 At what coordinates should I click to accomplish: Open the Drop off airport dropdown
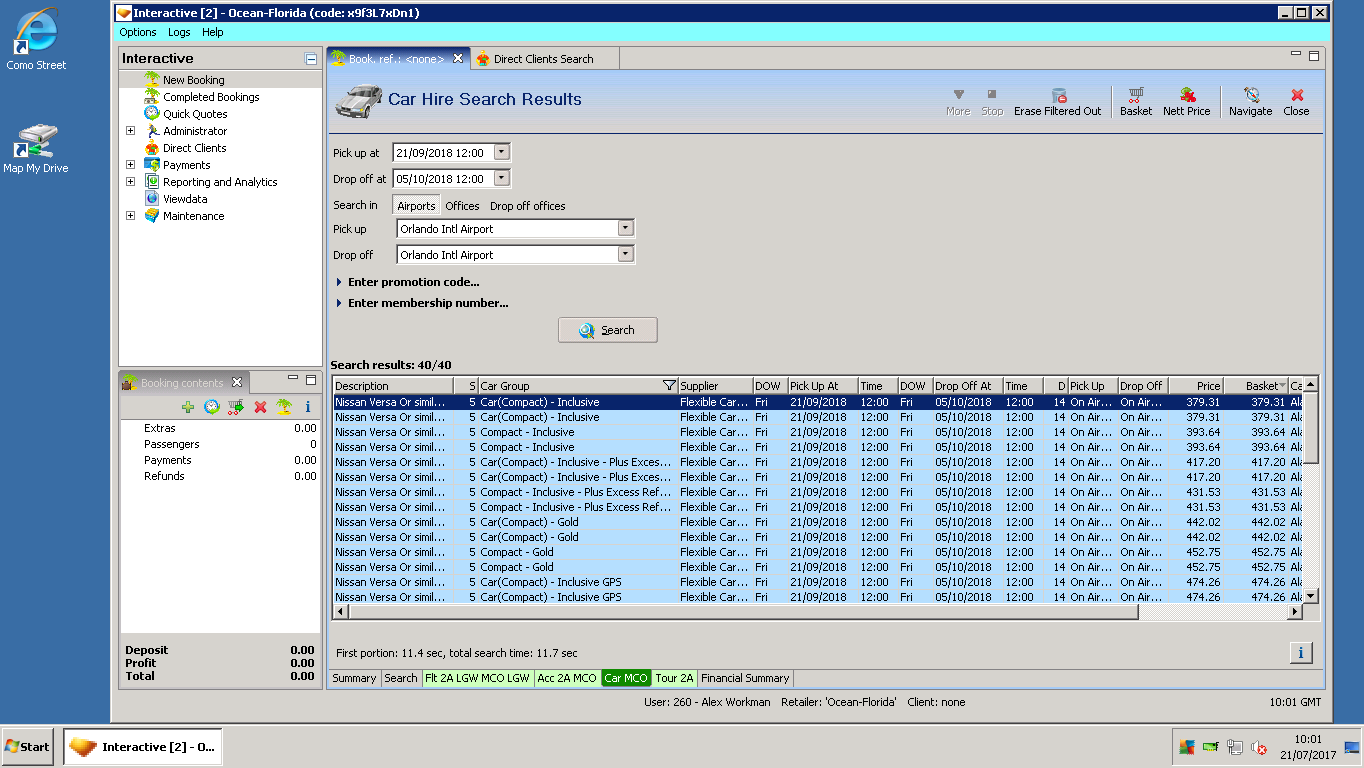[625, 255]
